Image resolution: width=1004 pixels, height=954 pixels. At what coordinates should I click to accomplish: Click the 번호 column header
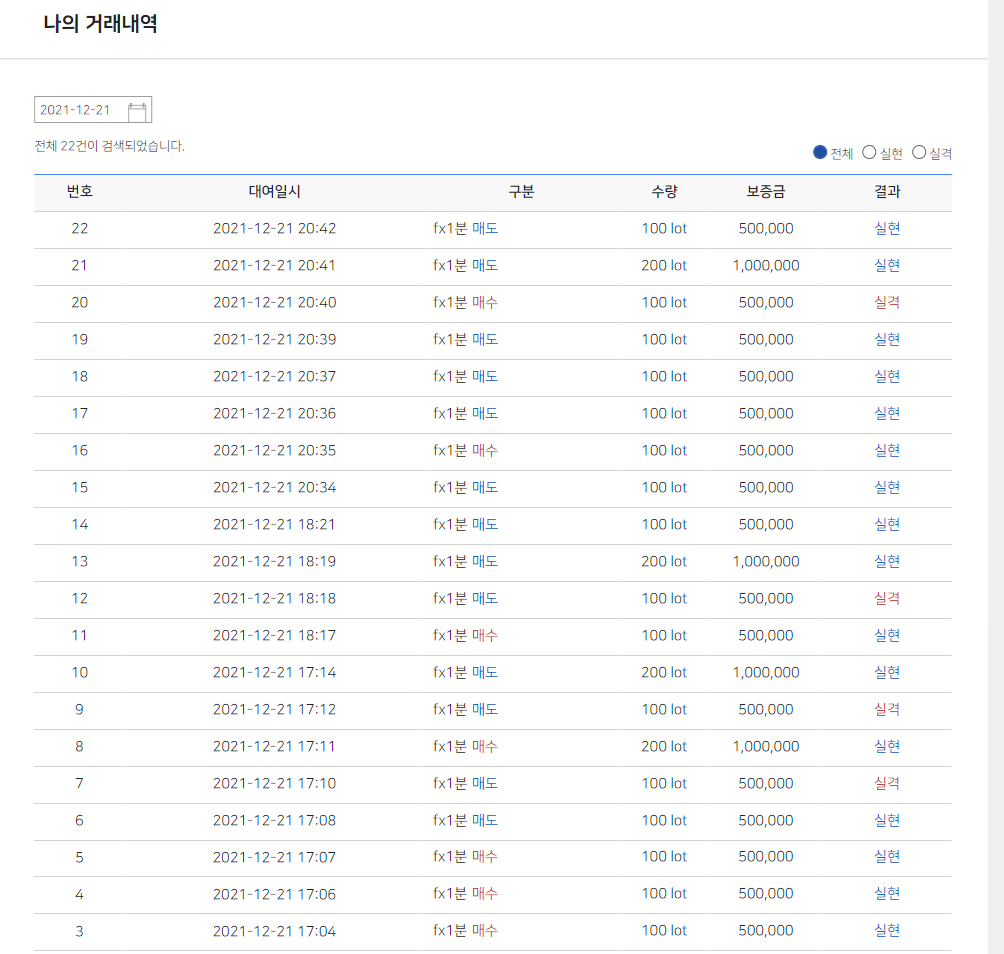click(79, 191)
